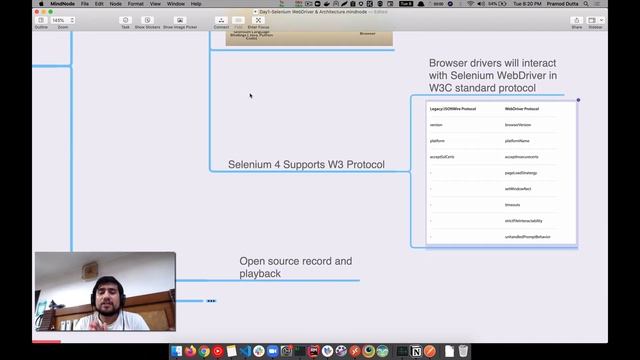Viewport: 640px width, 360px height.
Task: Open the MindNode application menu
Action: (62, 4)
